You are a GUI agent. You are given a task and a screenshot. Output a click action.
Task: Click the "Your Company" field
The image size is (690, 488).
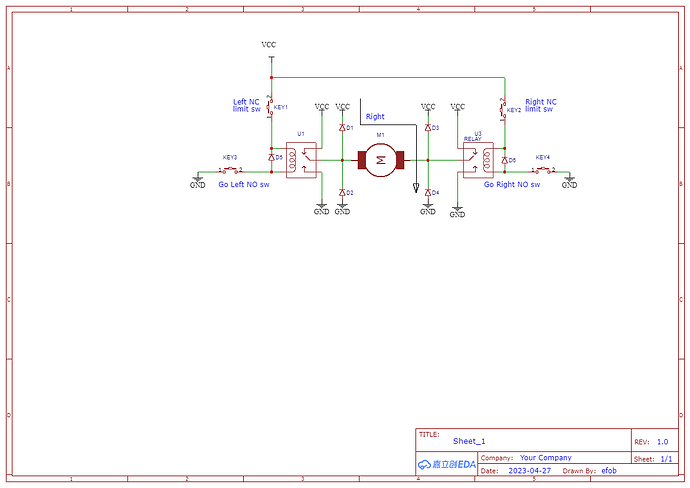(546, 458)
